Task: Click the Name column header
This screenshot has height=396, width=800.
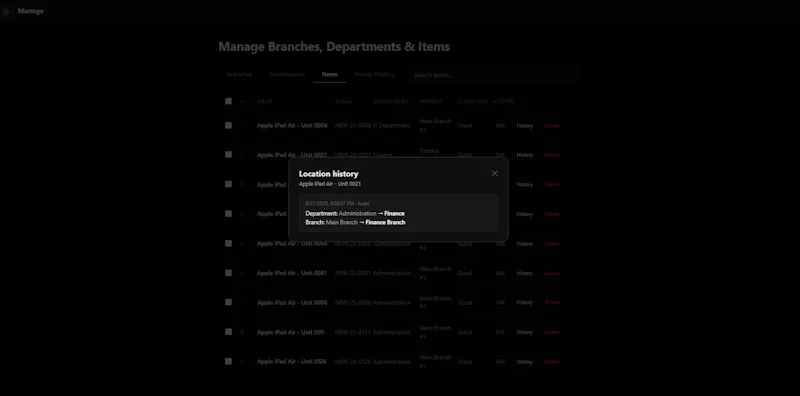Action: tap(264, 102)
